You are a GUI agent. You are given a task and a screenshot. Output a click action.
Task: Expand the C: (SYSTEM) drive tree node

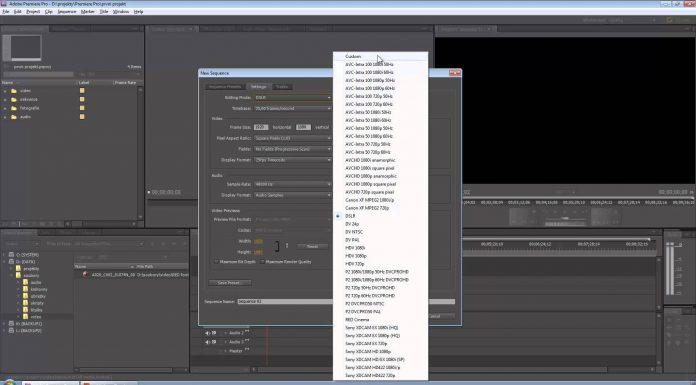[5, 255]
